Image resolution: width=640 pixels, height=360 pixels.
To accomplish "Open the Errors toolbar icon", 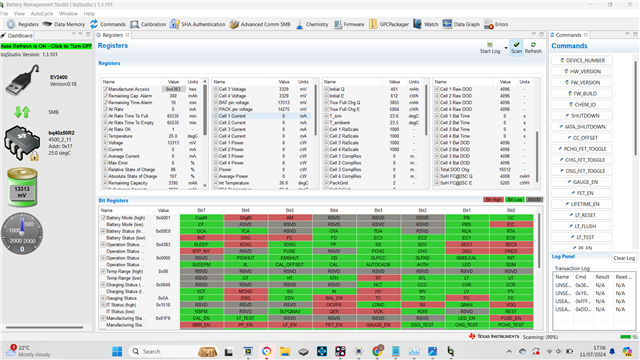I will [489, 24].
